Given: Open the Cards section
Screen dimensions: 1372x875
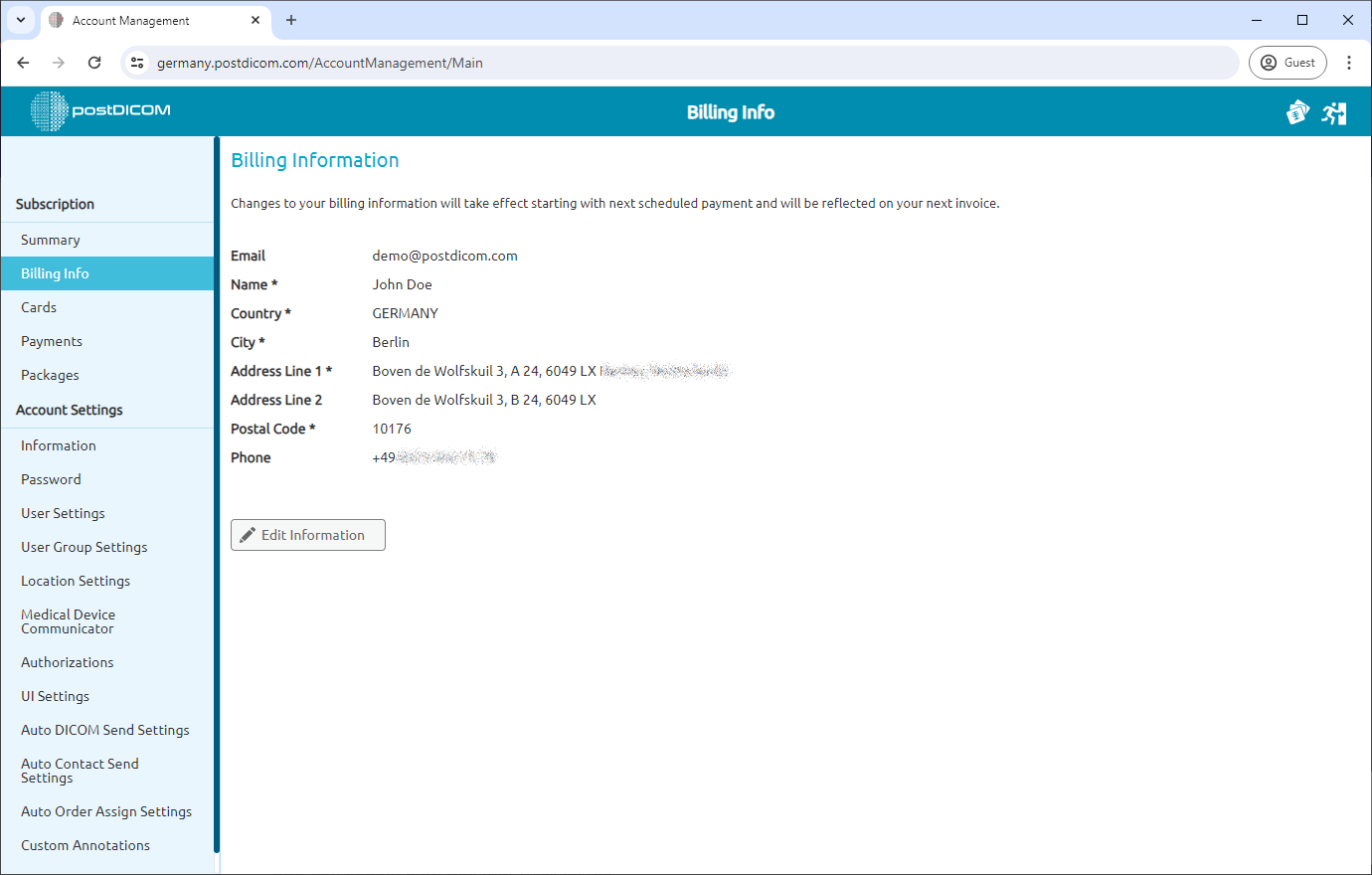Looking at the screenshot, I should (38, 306).
